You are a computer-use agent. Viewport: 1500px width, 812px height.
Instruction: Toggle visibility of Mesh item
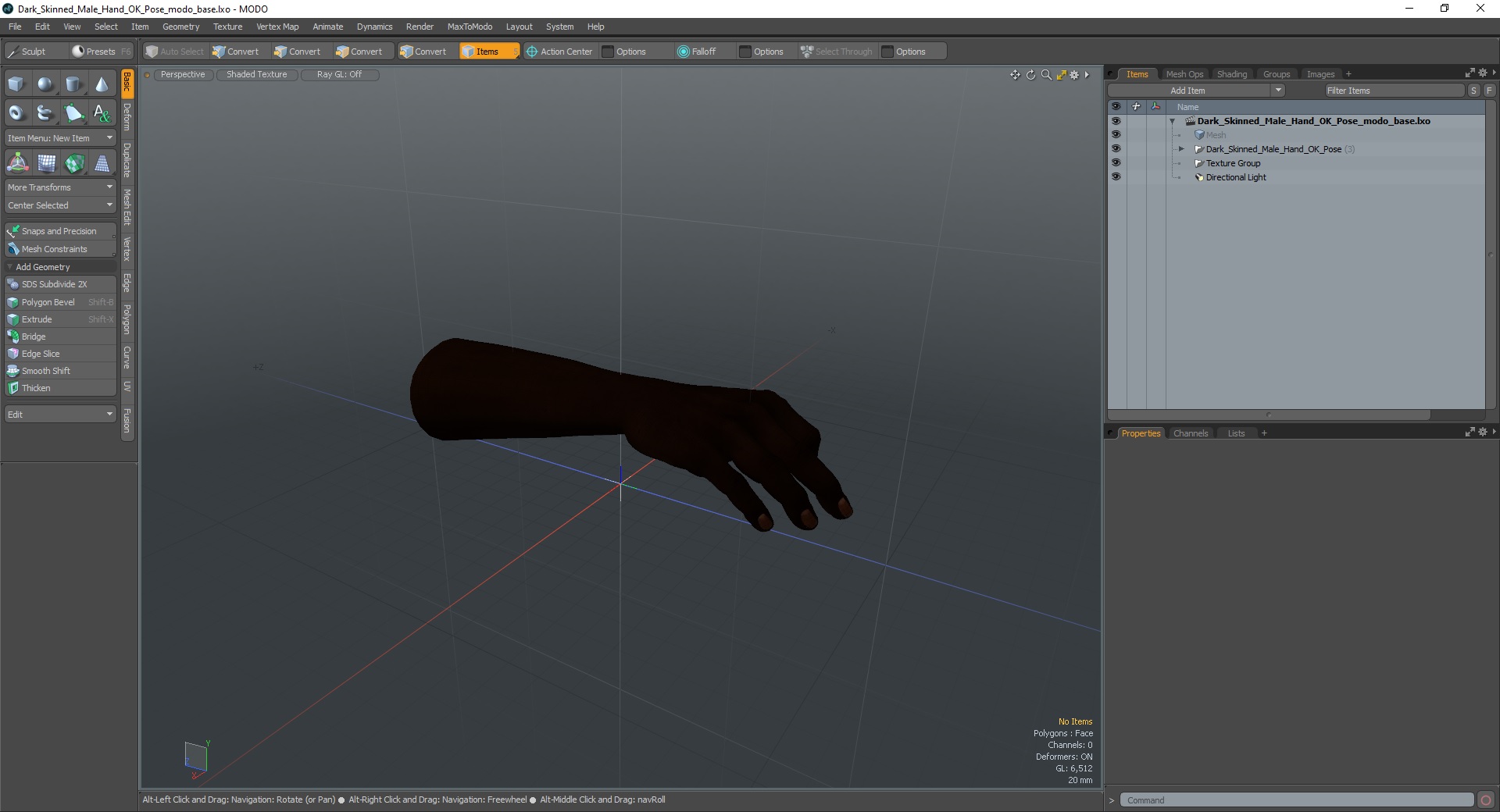1116,135
